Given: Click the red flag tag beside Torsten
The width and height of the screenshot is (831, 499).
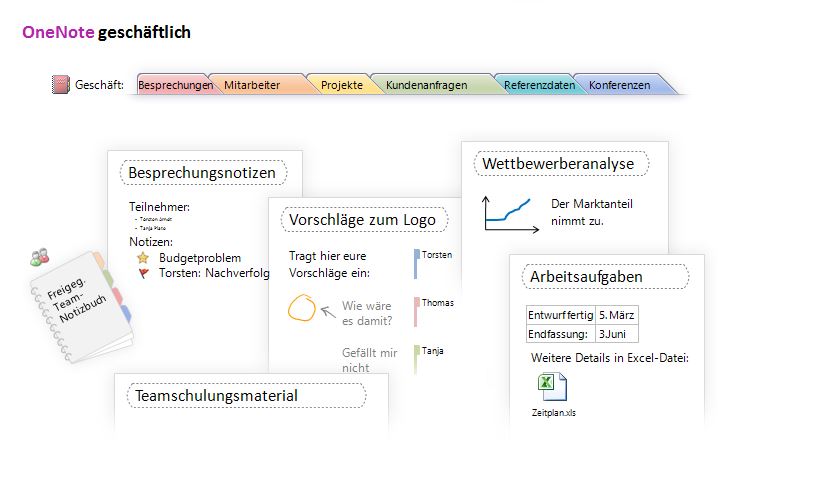Looking at the screenshot, I should (x=144, y=273).
